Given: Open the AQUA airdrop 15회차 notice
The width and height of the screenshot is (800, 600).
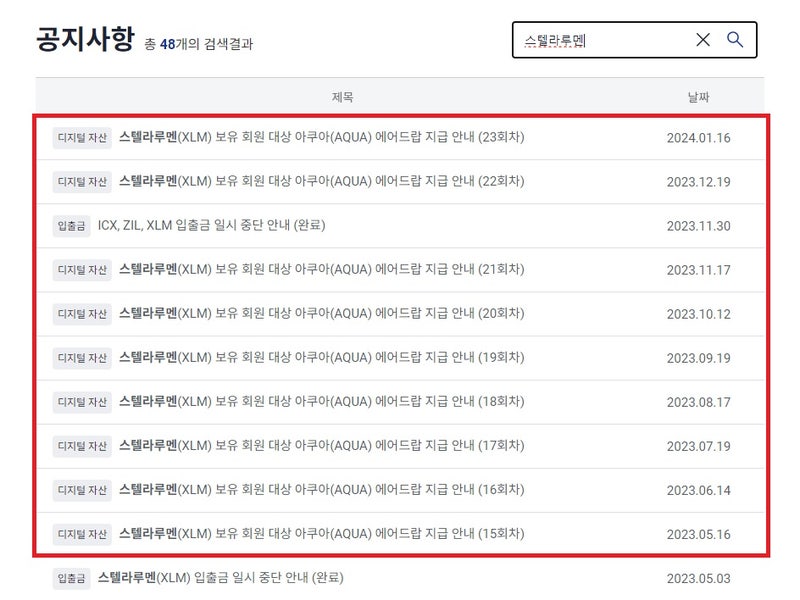Looking at the screenshot, I should point(321,534).
